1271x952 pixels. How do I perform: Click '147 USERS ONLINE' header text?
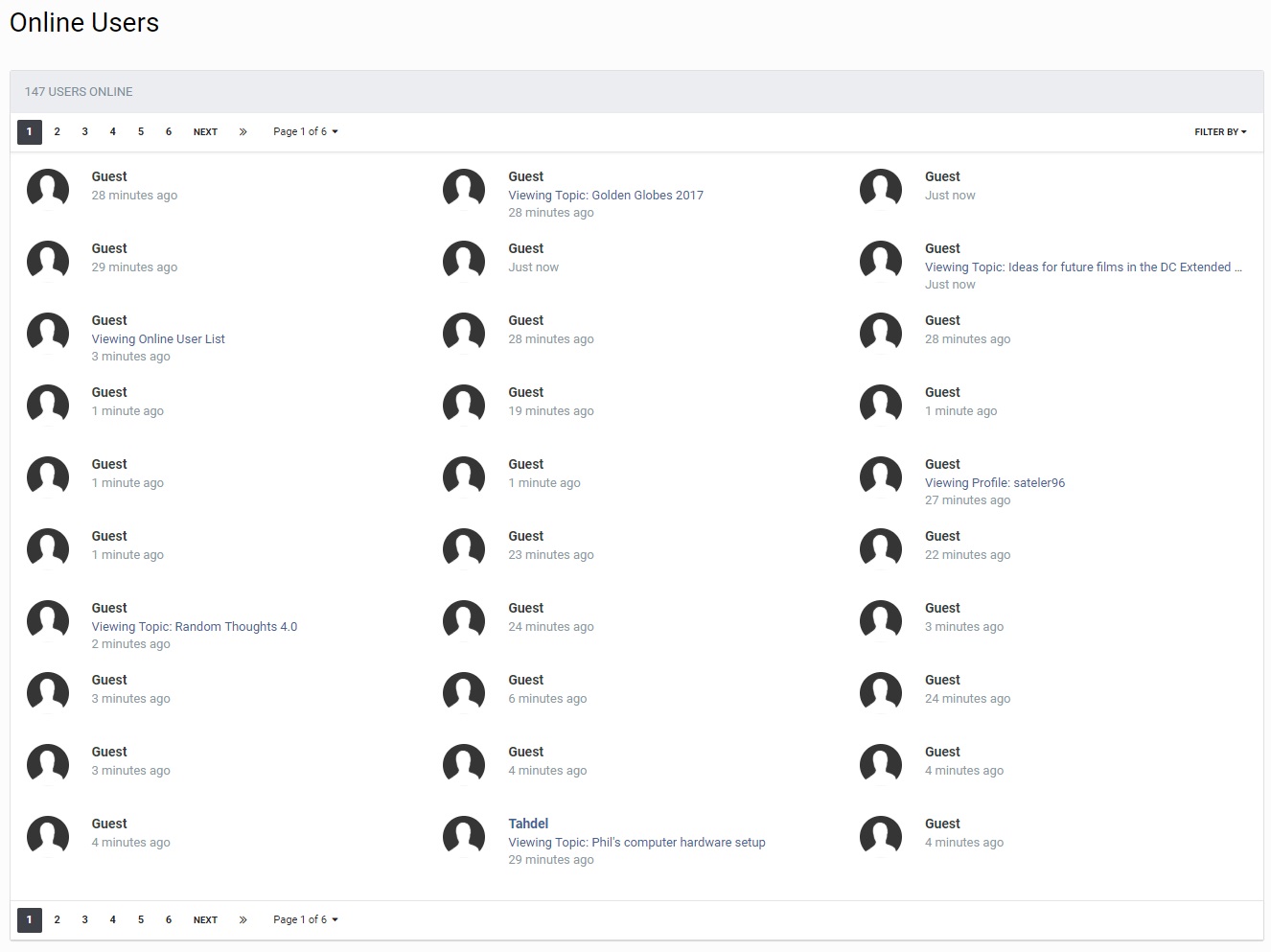pyautogui.click(x=79, y=92)
